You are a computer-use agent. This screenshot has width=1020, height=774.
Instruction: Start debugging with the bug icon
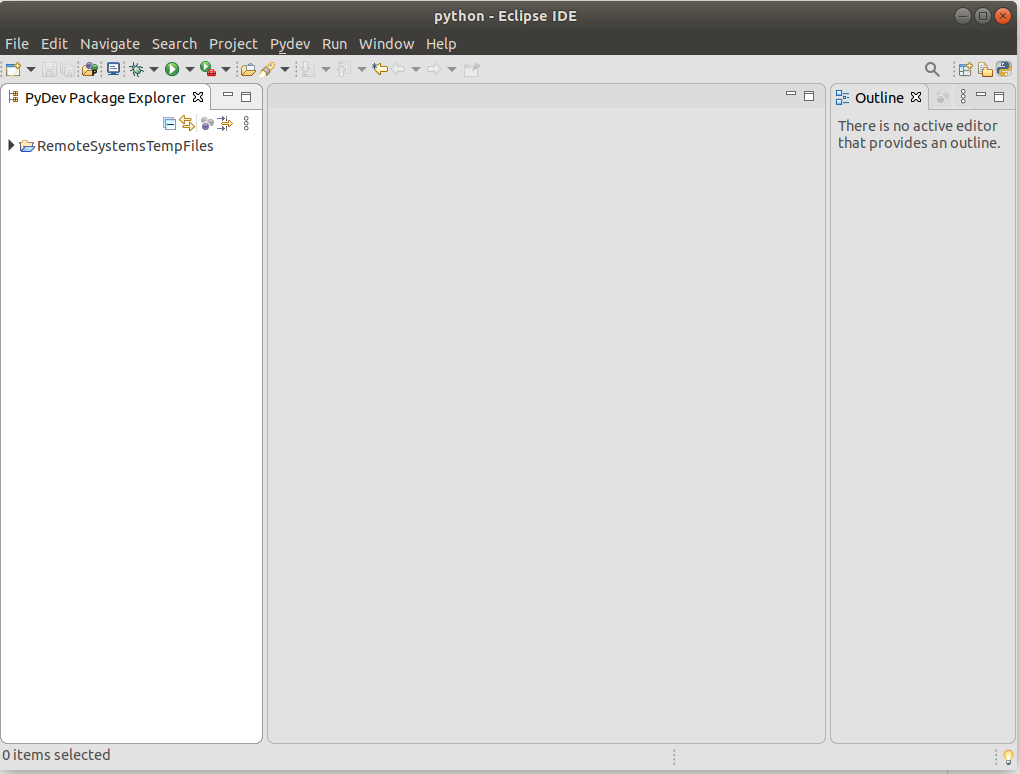pos(137,69)
